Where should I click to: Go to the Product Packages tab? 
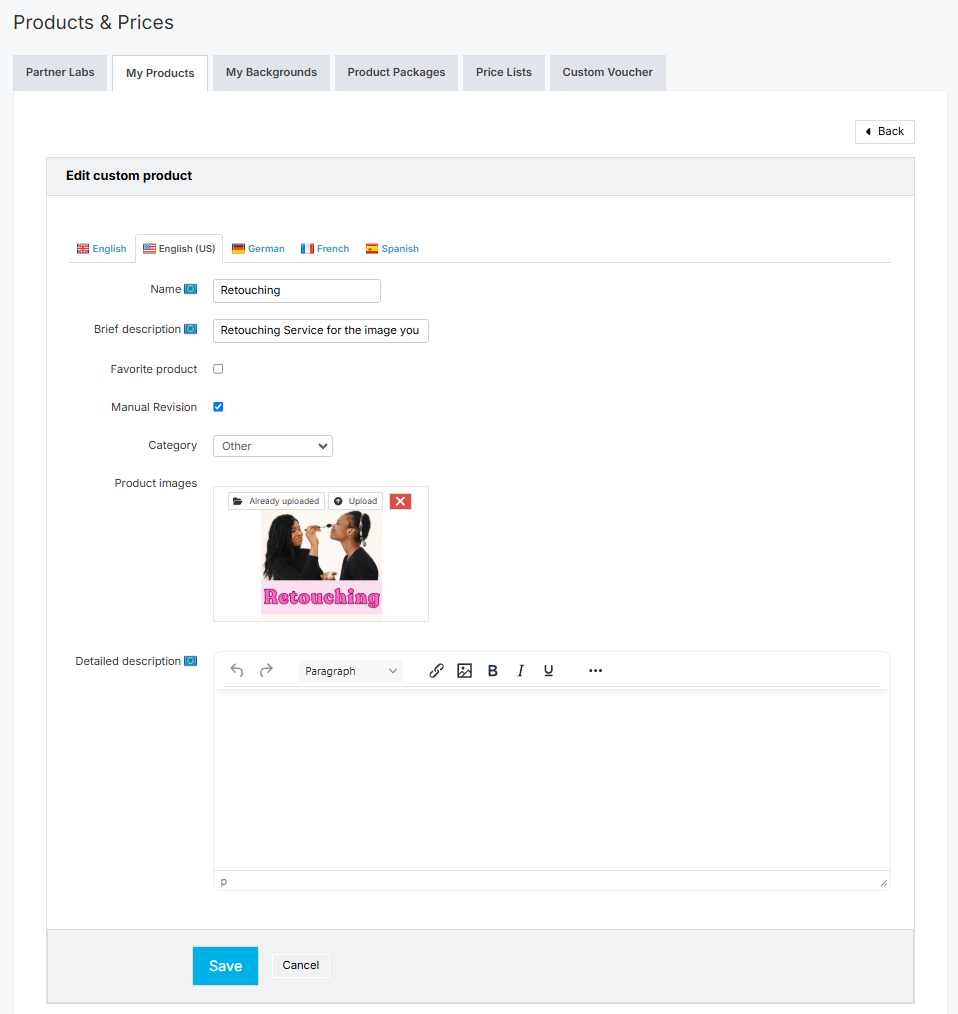[x=396, y=72]
